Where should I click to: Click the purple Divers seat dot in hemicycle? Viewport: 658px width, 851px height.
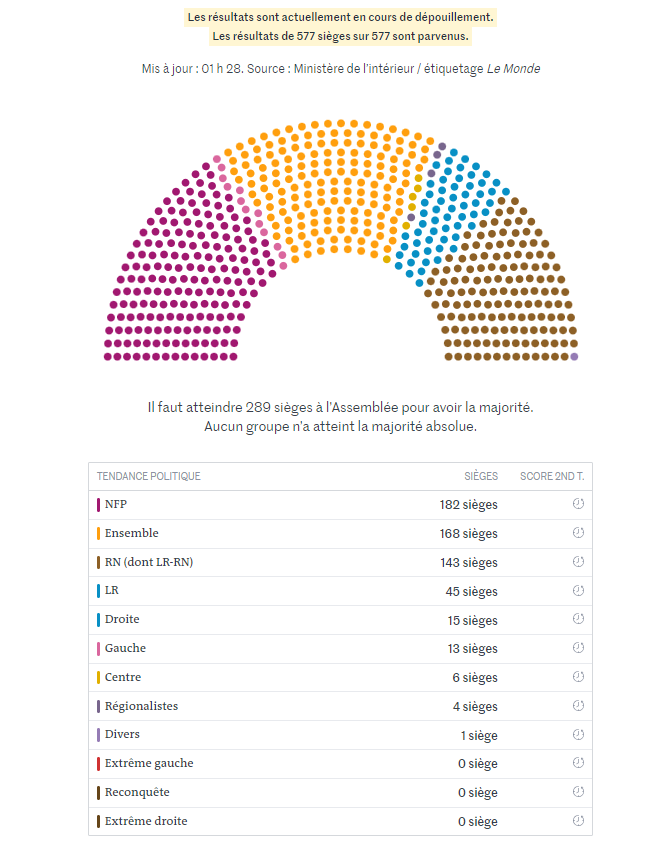(x=574, y=357)
